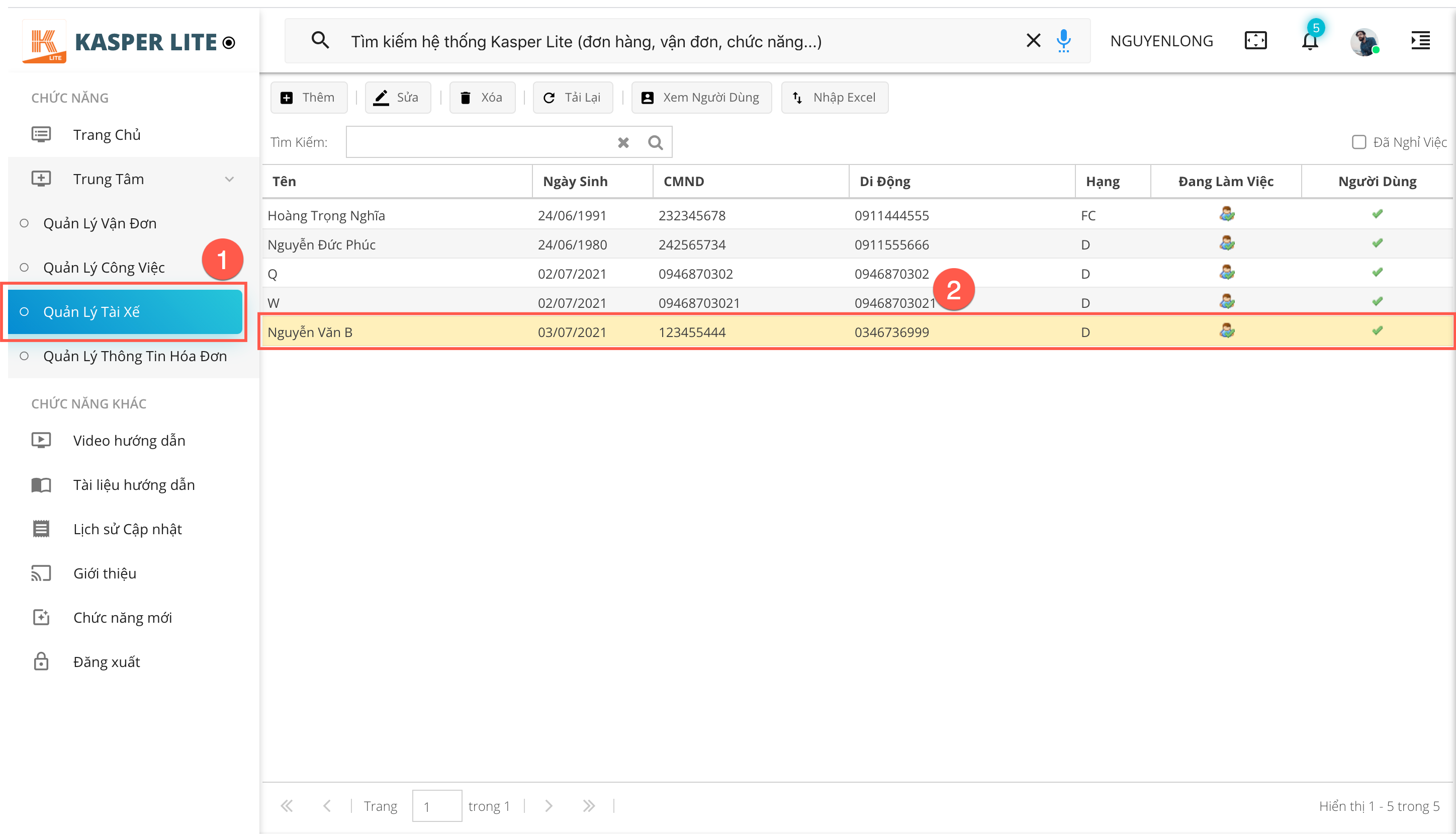Open Quản Lý Thông Tin Hóa Đơn
1456x834 pixels.
coord(135,356)
